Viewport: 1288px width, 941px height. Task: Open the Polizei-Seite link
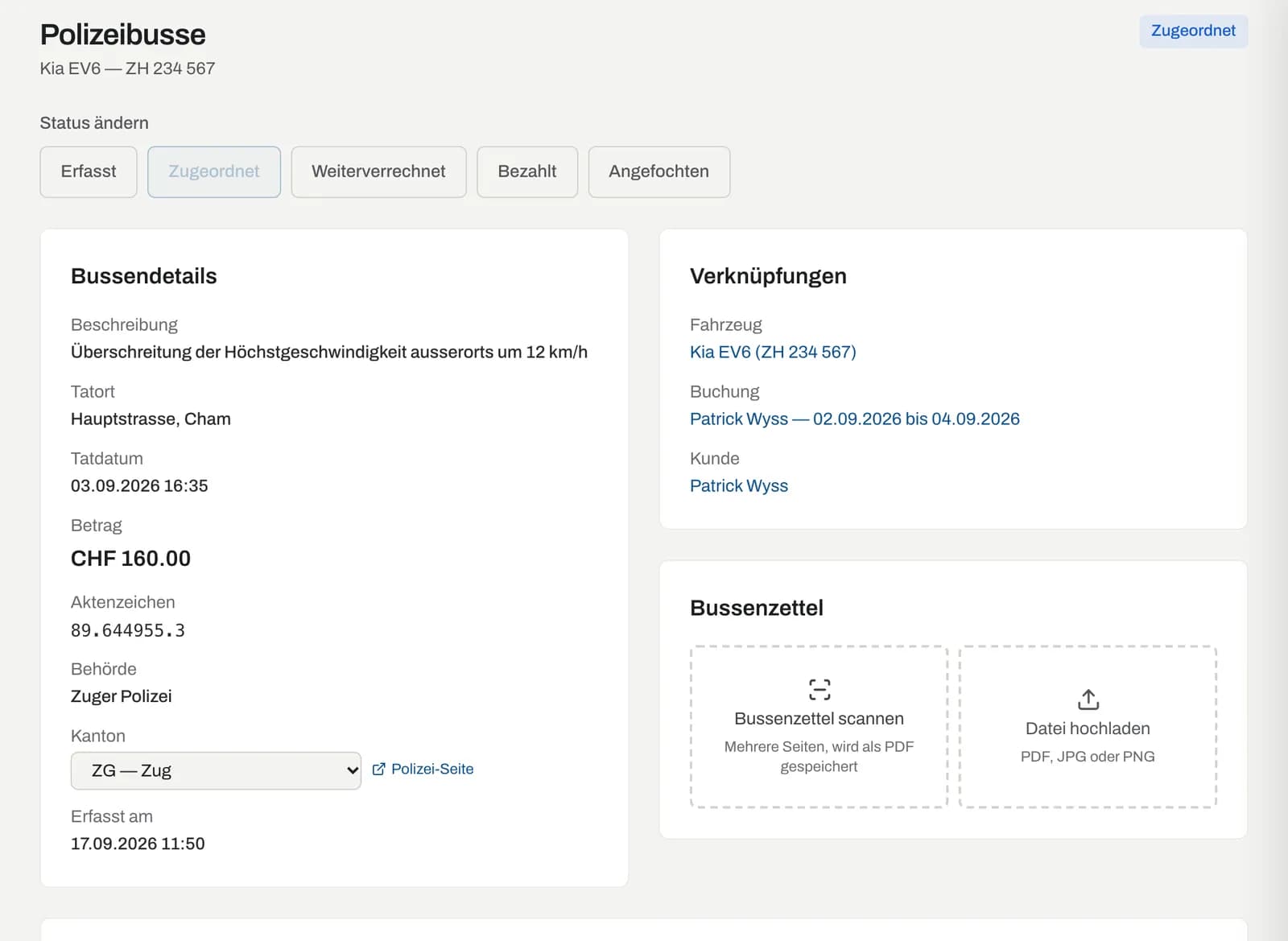coord(423,770)
